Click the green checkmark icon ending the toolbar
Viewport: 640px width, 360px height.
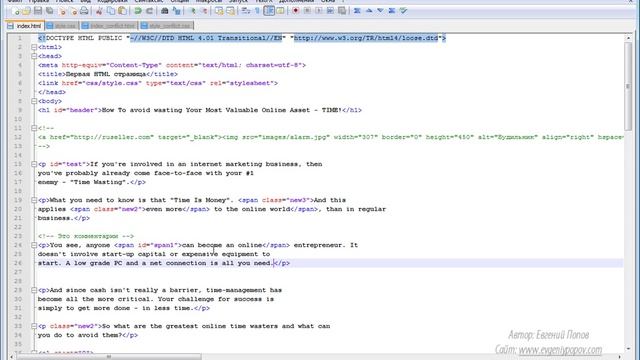coord(403,11)
